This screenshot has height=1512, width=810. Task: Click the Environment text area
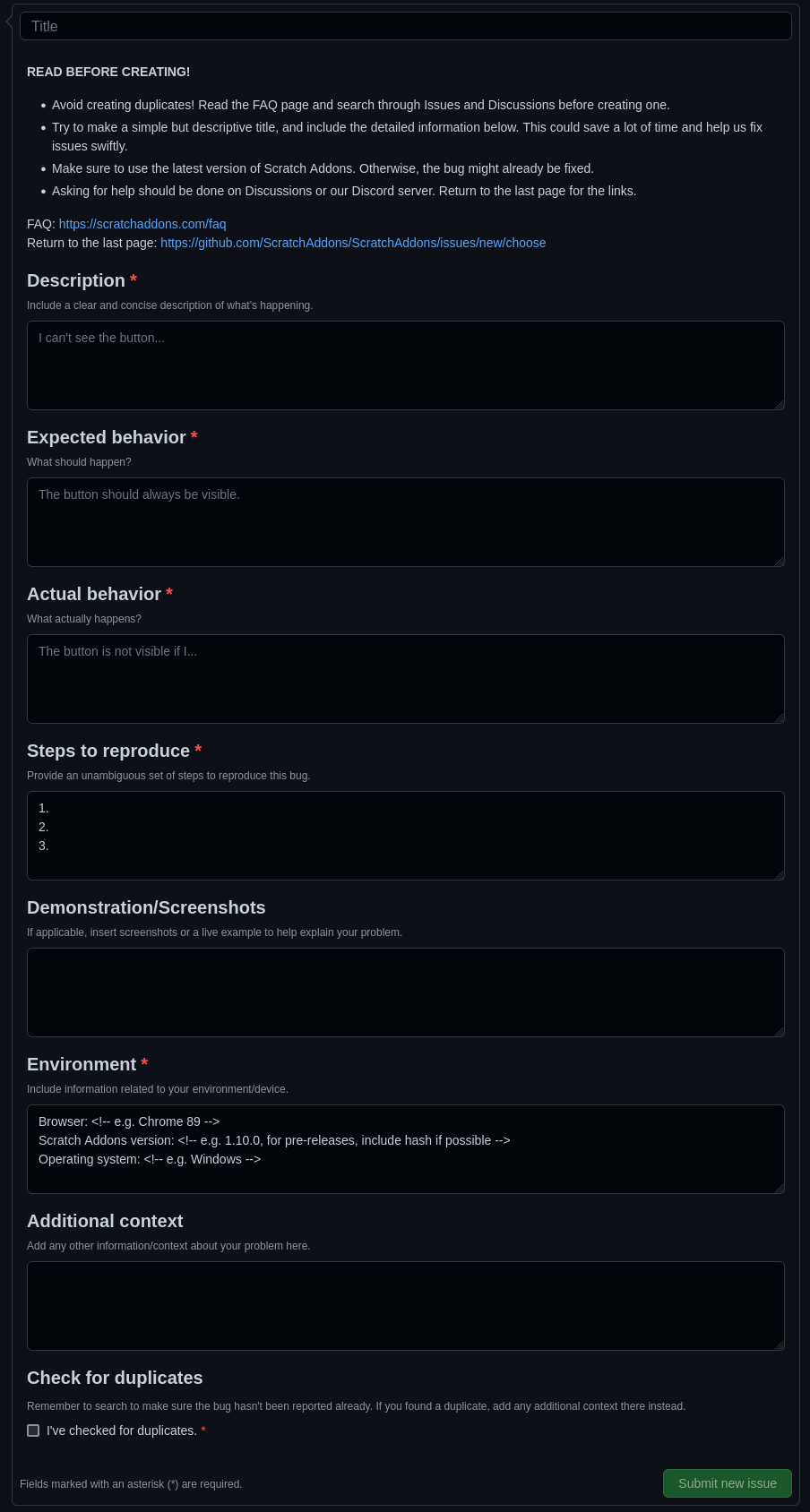(405, 1149)
